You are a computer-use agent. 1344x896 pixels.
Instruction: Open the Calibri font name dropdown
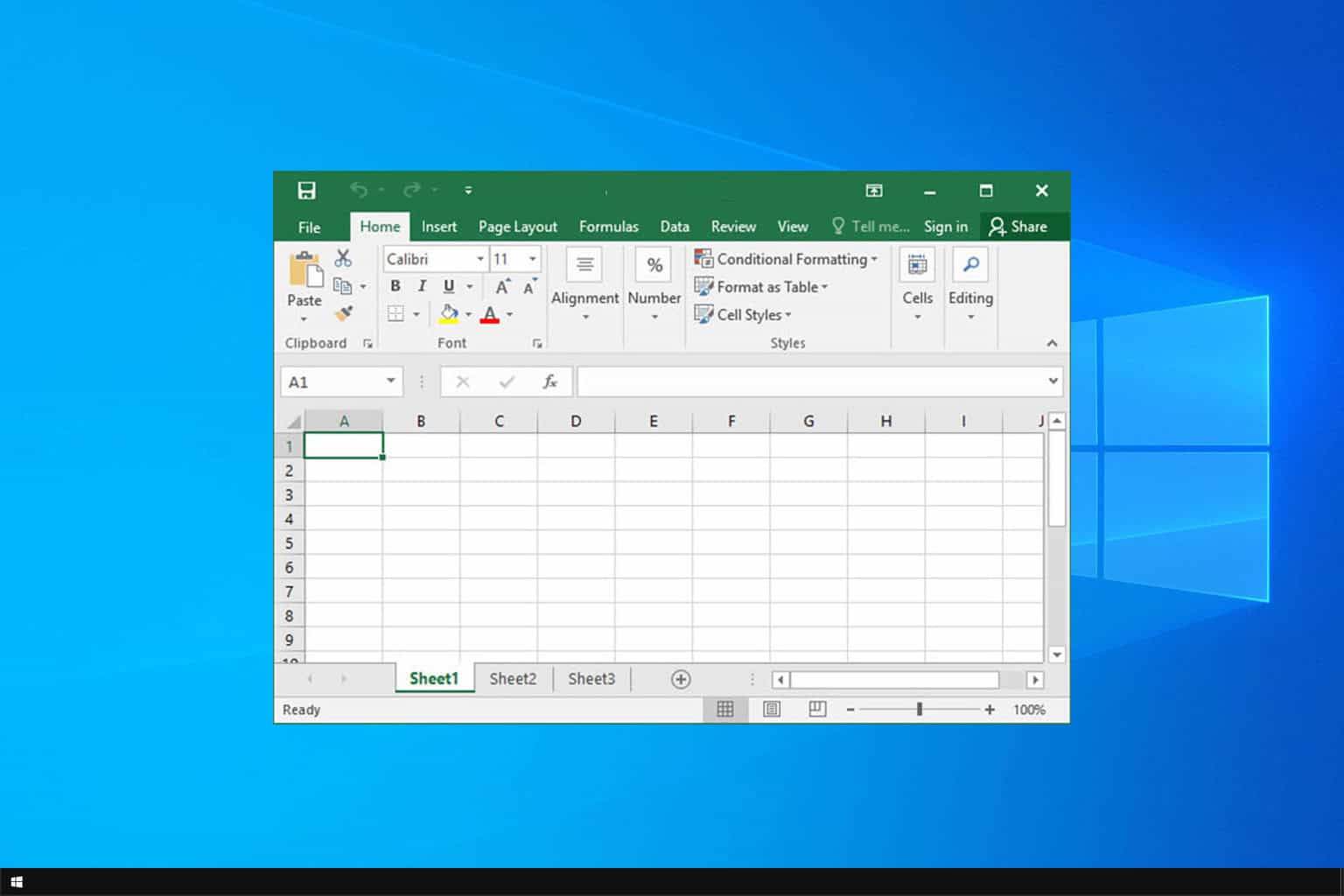coord(479,259)
